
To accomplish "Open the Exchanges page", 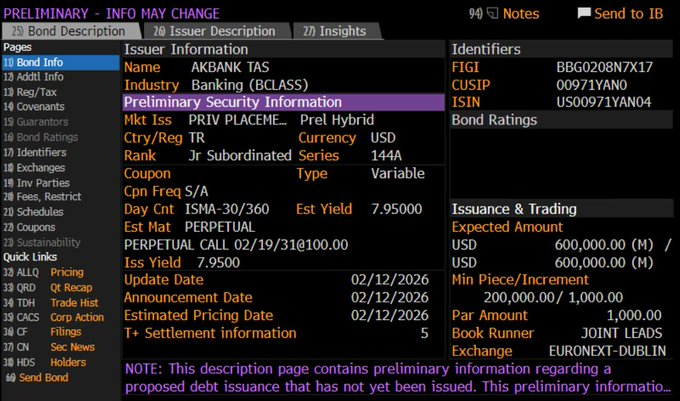I will [x=40, y=167].
